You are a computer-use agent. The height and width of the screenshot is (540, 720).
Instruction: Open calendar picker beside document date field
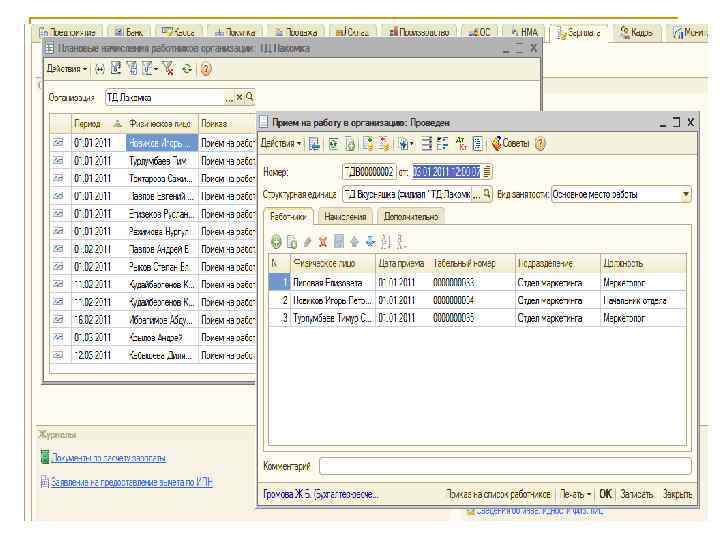(x=487, y=172)
